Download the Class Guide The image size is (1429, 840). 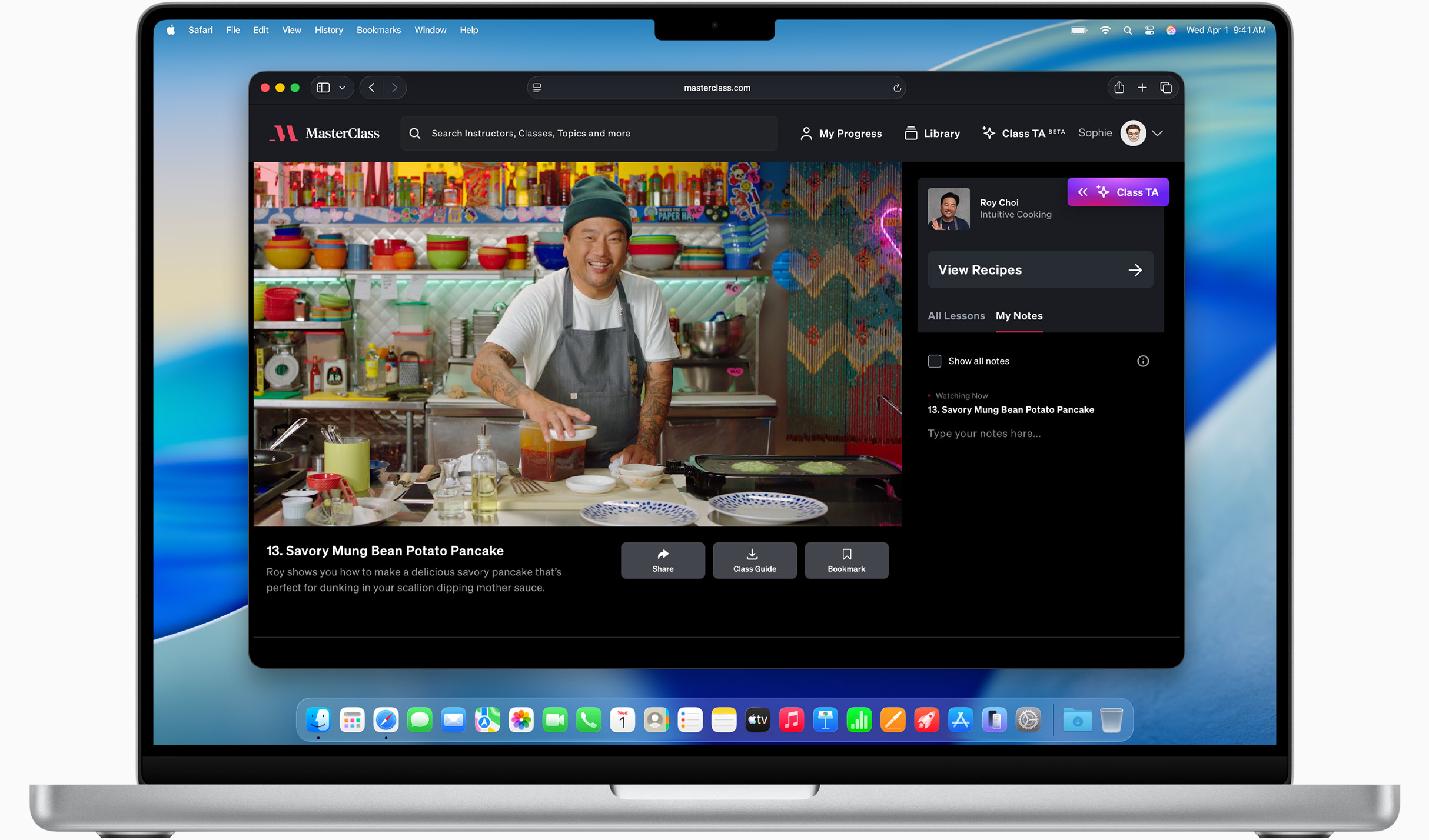point(754,561)
